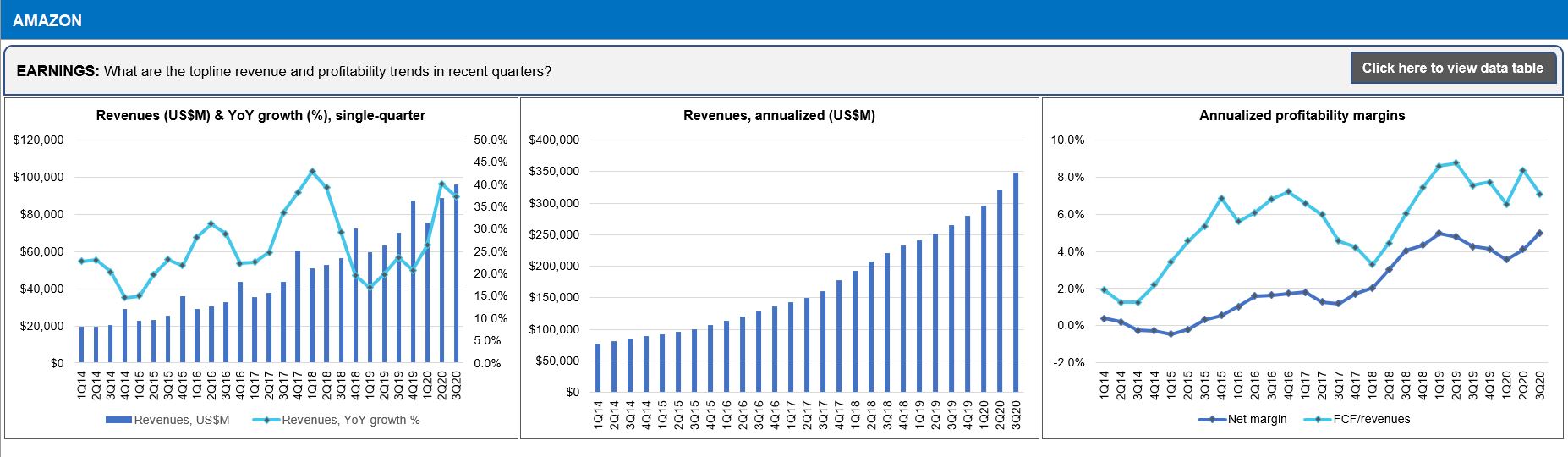The image size is (1568, 457).
Task: Click the 'Revenues, US$M' legend entry
Action: click(167, 420)
